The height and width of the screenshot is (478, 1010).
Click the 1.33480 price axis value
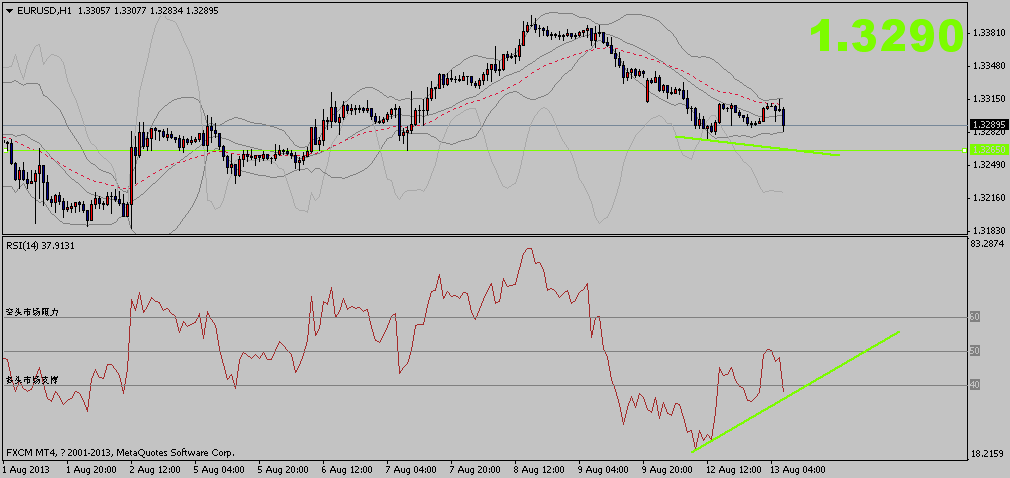pos(989,66)
